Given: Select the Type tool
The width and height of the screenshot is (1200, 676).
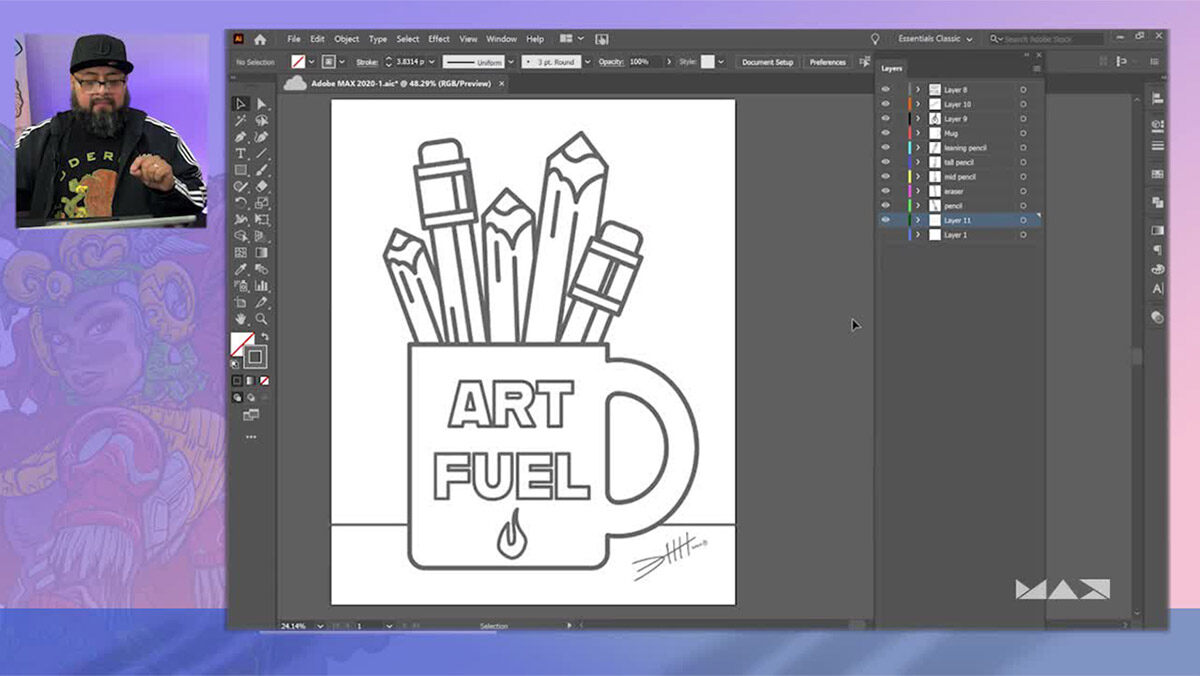Looking at the screenshot, I should pos(241,153).
